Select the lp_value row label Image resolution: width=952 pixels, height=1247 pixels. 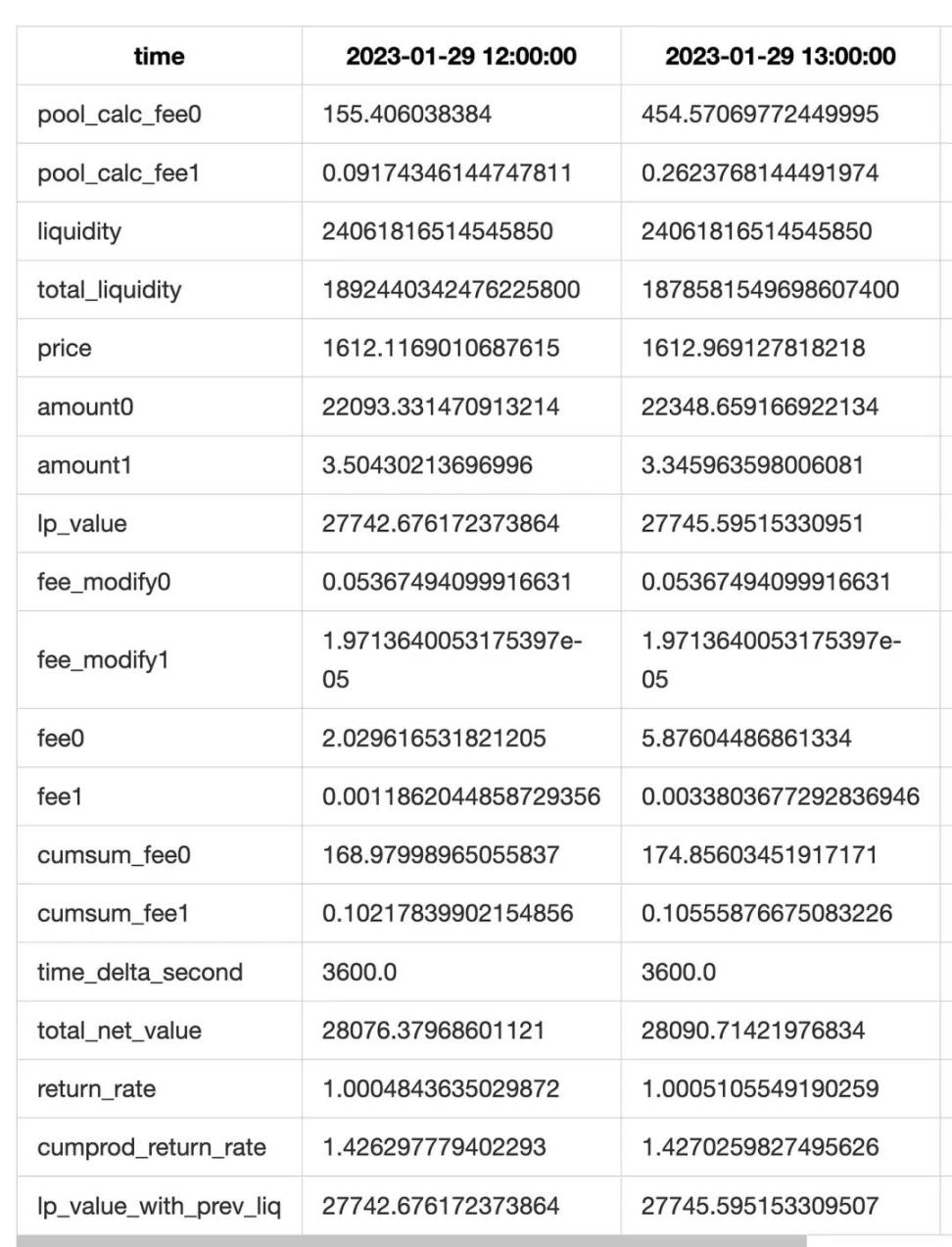[82, 523]
